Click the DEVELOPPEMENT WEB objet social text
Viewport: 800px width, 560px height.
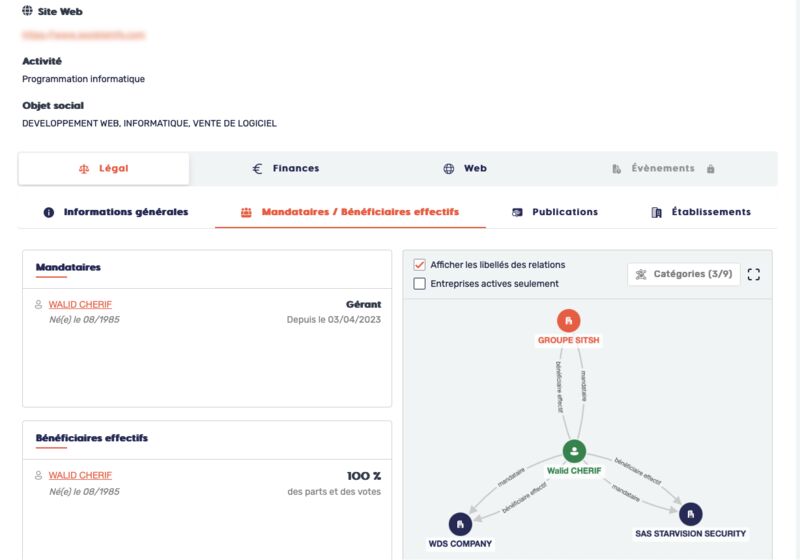149,123
